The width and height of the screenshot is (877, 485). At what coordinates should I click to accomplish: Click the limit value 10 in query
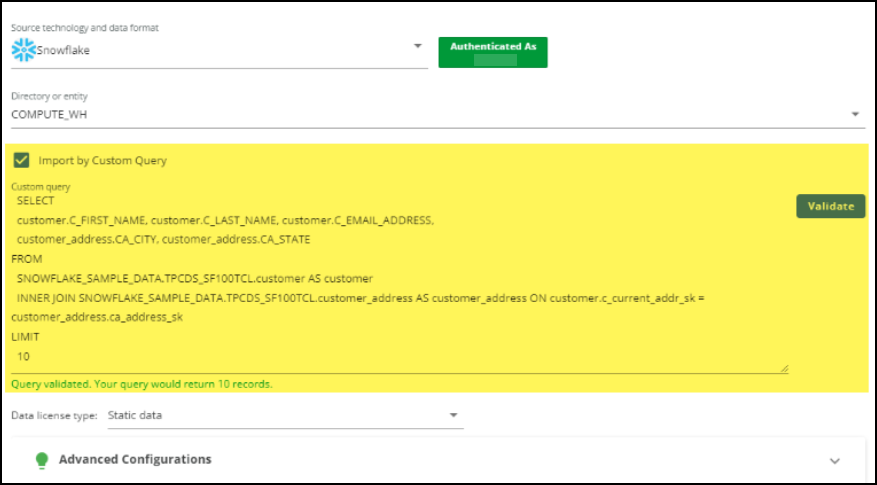point(24,355)
